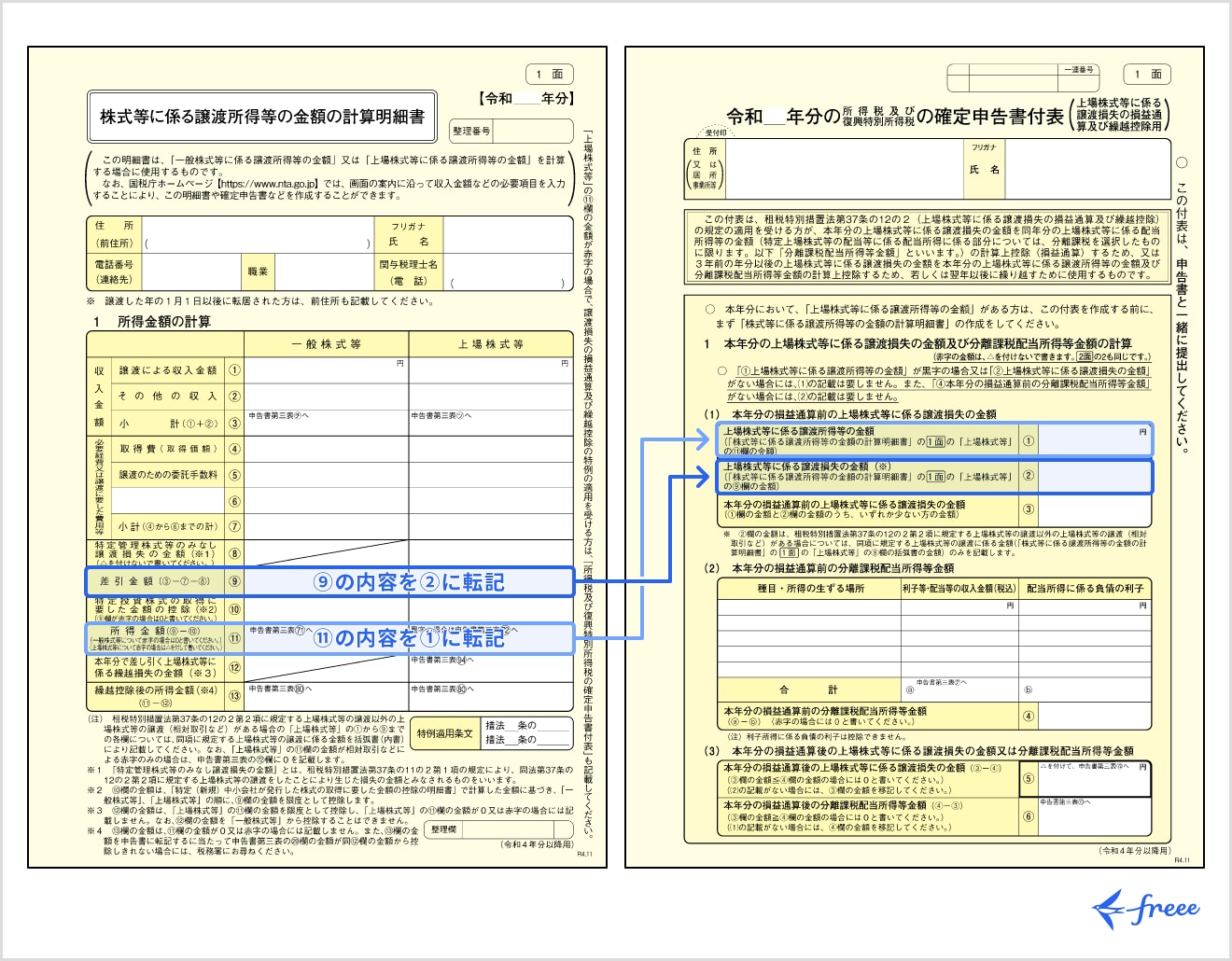Switch to the 計算明細書 page
The height and width of the screenshot is (961, 1232).
pos(262,112)
